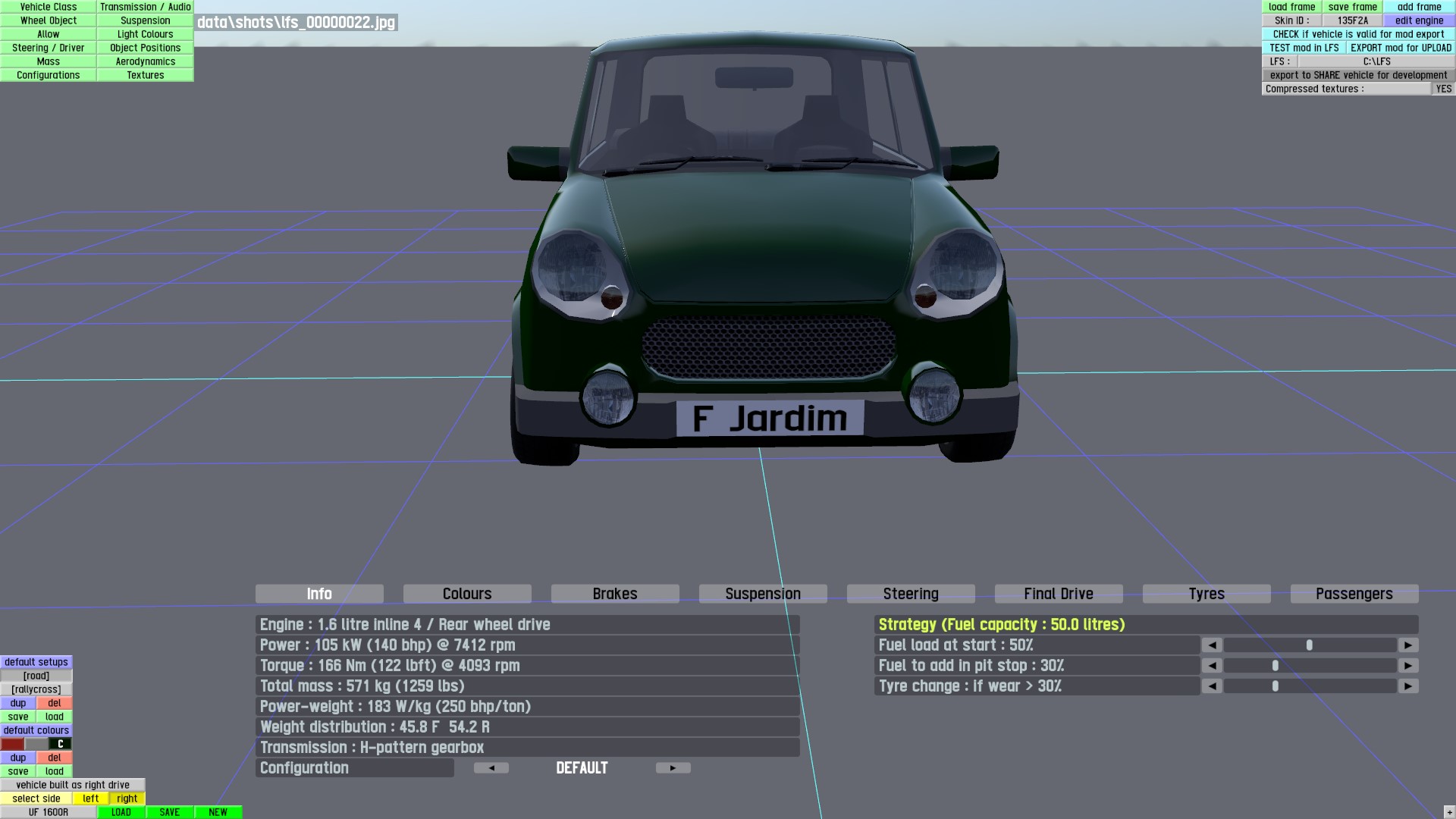Select left side driving position
The width and height of the screenshot is (1456, 819).
tap(91, 799)
